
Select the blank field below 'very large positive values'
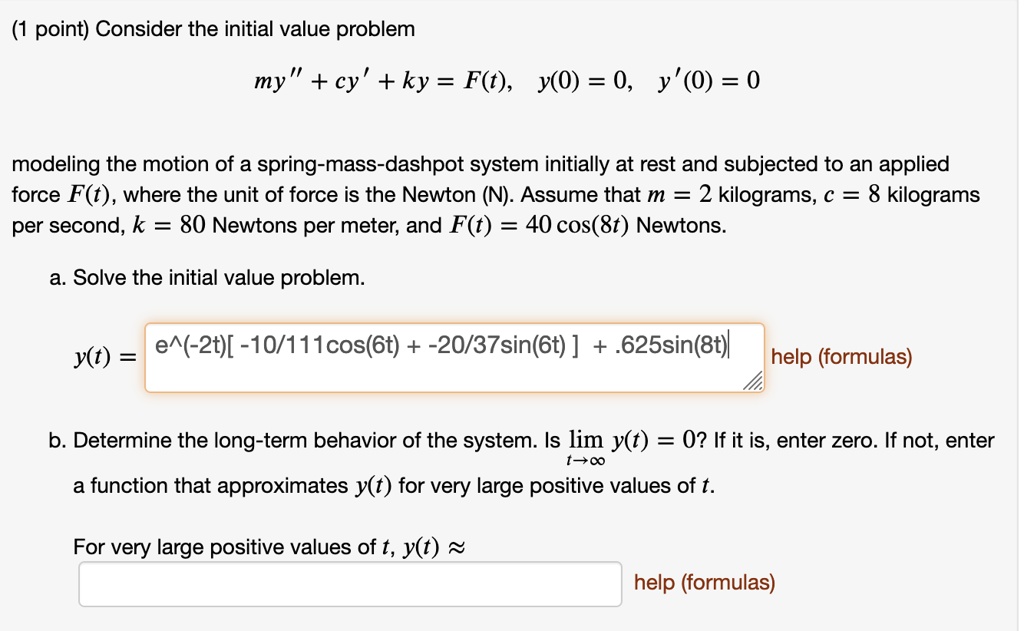tap(349, 582)
